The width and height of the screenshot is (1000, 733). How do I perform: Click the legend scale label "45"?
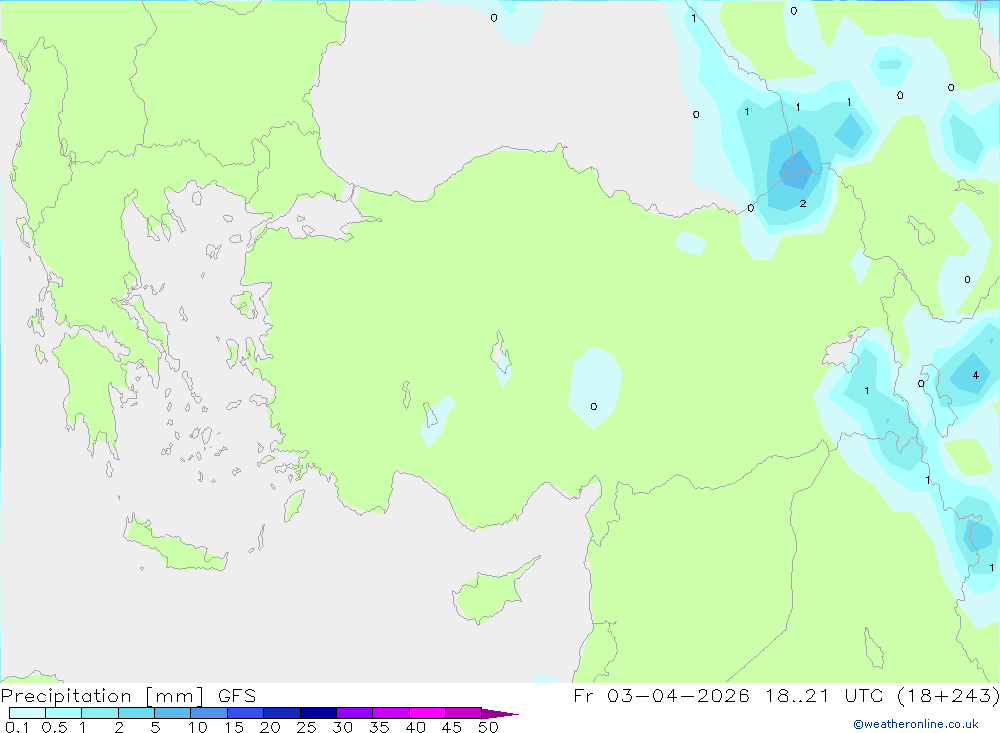click(x=452, y=727)
